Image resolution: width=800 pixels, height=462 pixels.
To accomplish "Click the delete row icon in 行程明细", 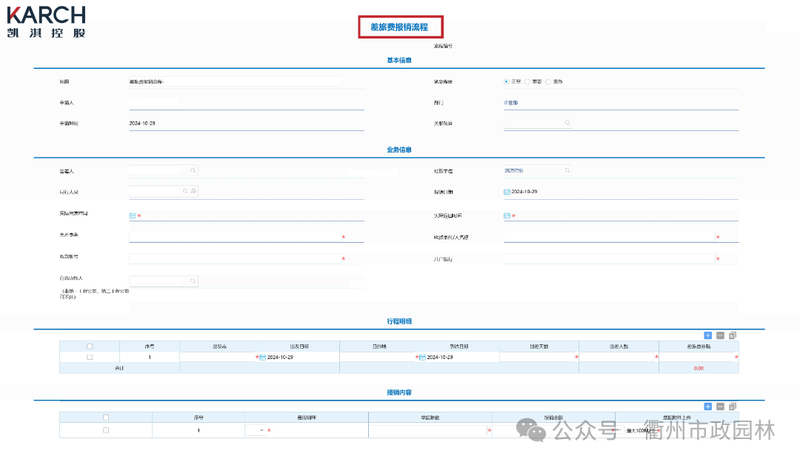I will tap(720, 336).
